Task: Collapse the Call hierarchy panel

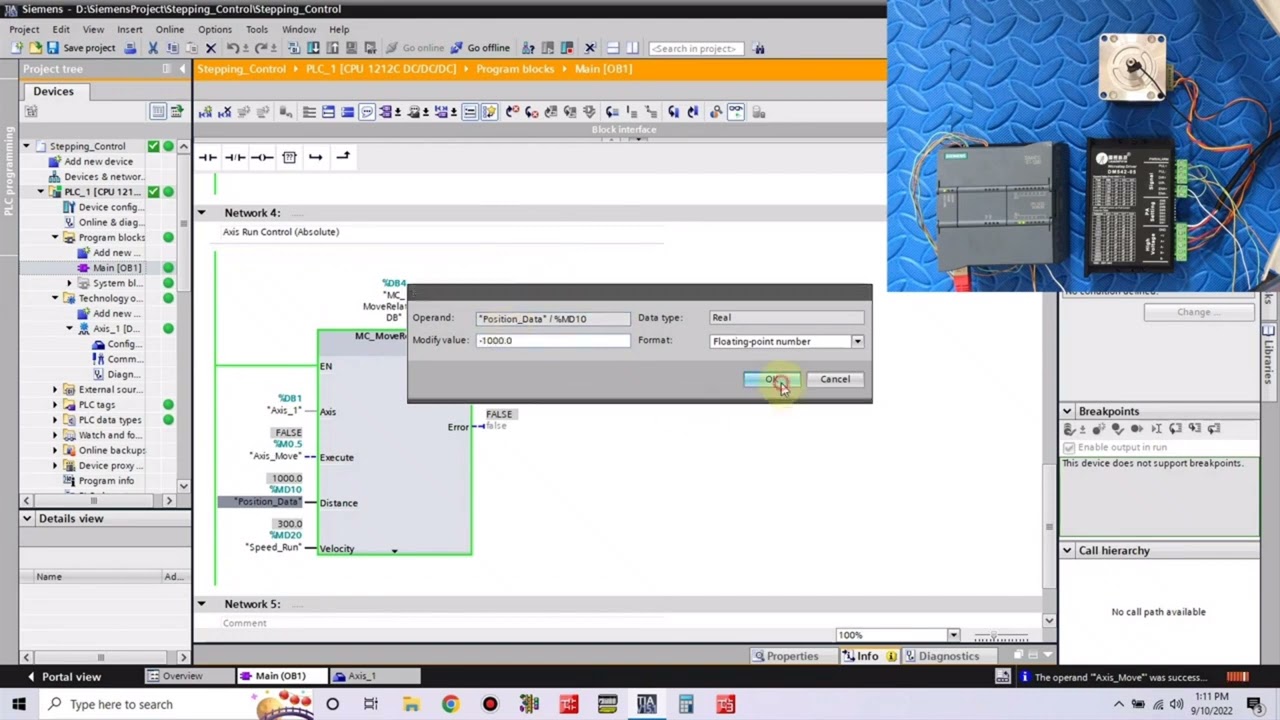Action: [1067, 550]
